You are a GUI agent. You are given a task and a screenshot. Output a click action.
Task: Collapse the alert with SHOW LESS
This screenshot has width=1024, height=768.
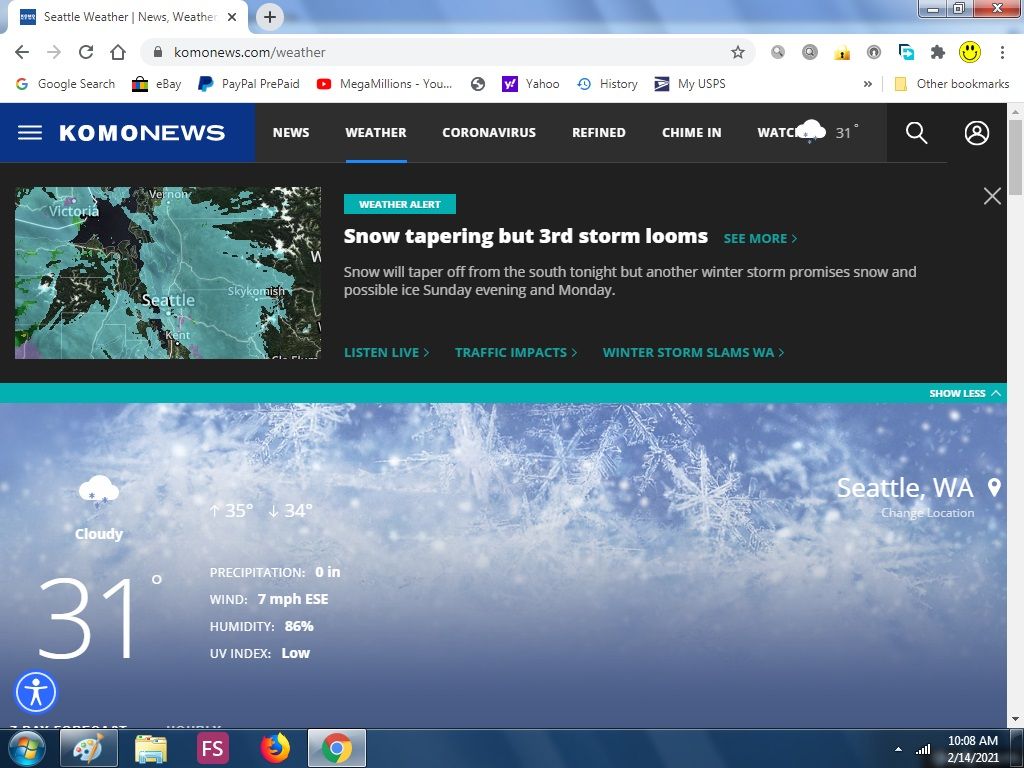(965, 393)
